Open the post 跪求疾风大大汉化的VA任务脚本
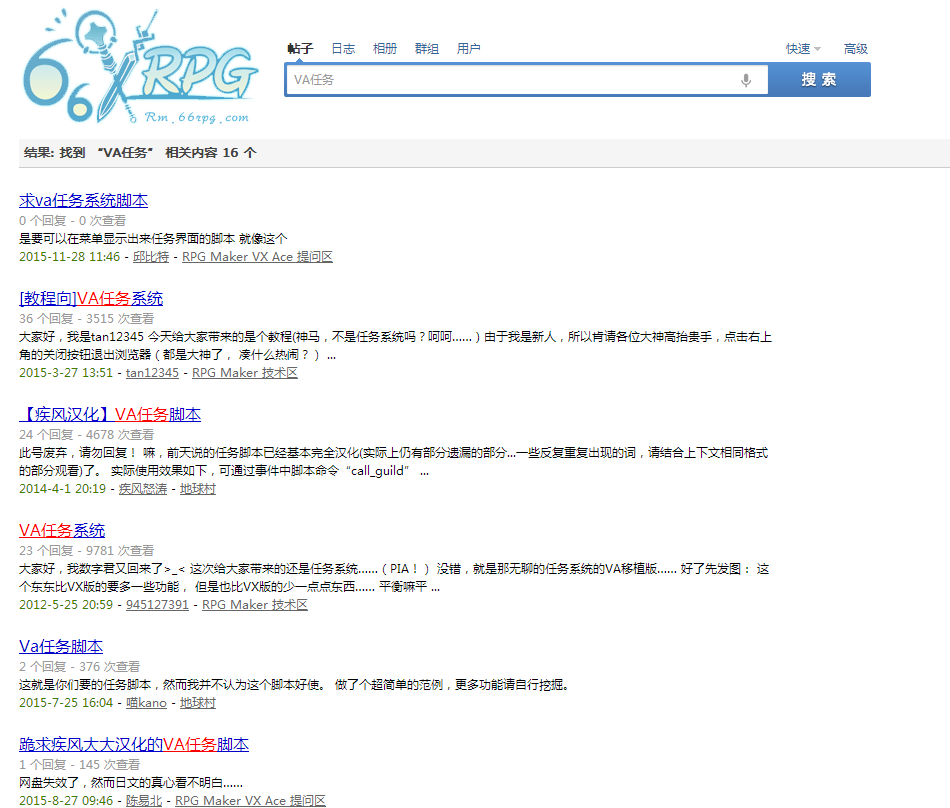Image resolution: width=950 pixels, height=808 pixels. click(134, 744)
